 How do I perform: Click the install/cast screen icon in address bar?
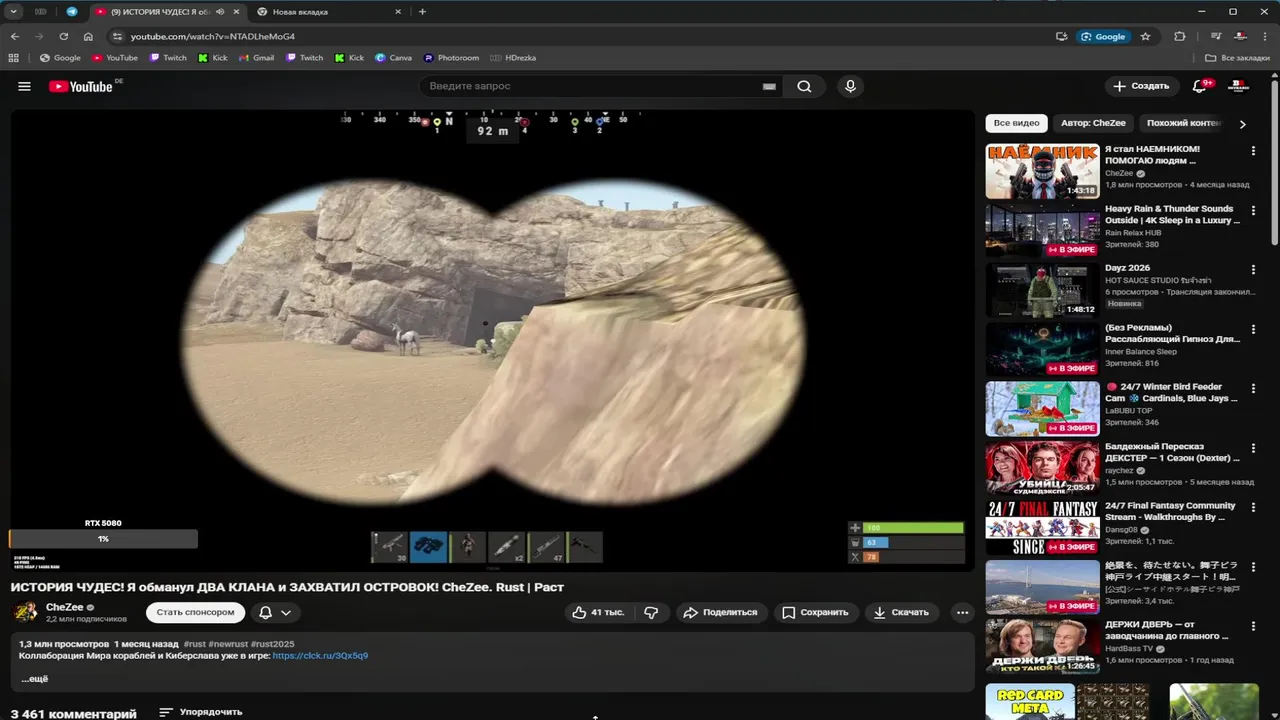1061,36
